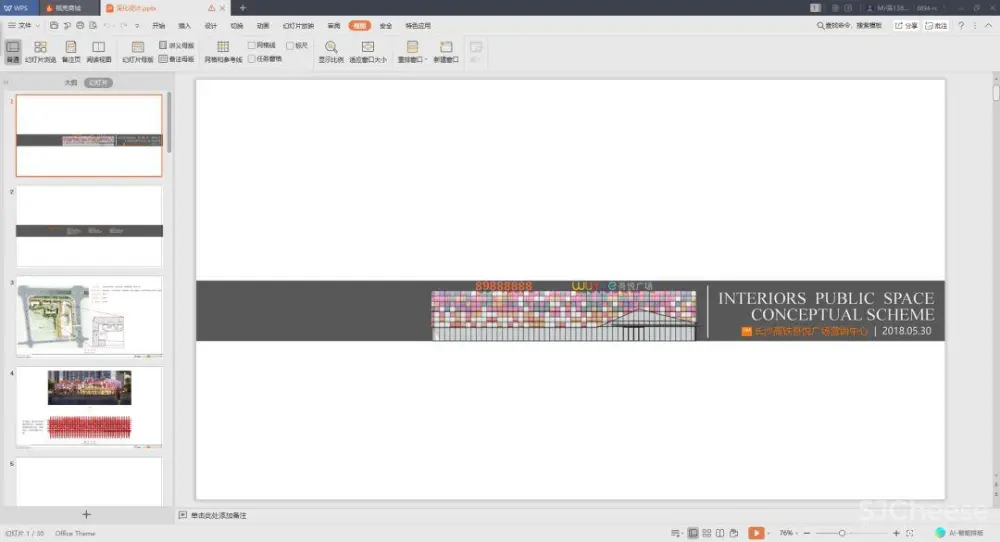The width and height of the screenshot is (1000, 542).
Task: Click the Fit to Window icon
Action: (367, 51)
